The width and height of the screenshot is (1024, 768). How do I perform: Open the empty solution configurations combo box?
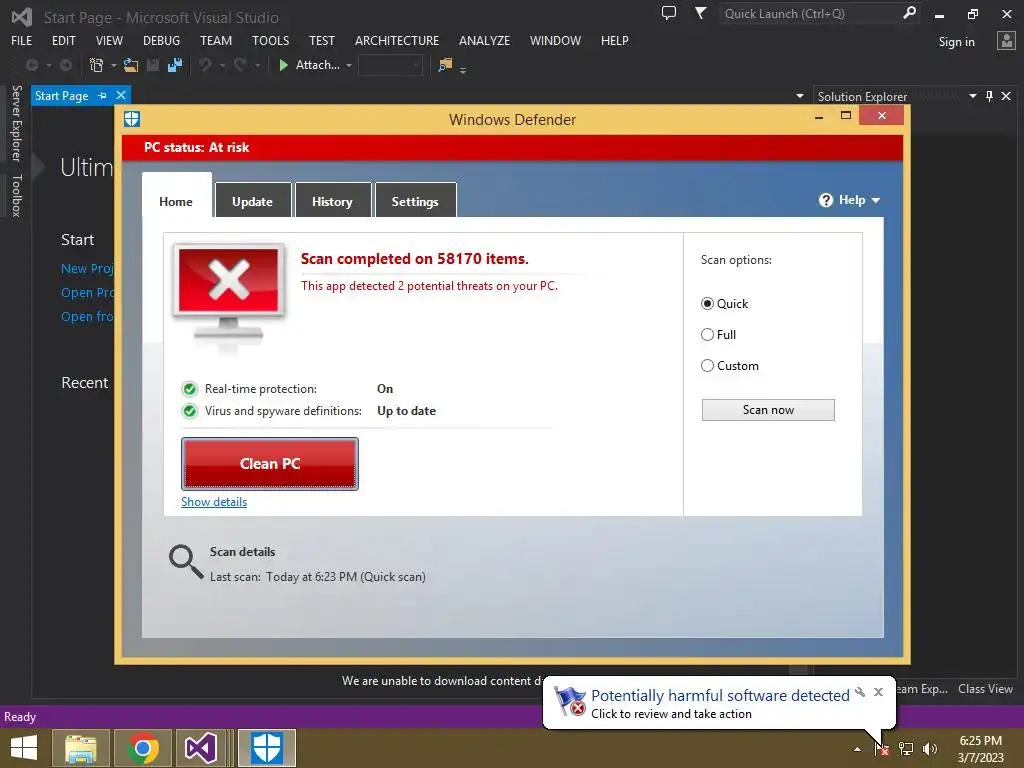(391, 65)
